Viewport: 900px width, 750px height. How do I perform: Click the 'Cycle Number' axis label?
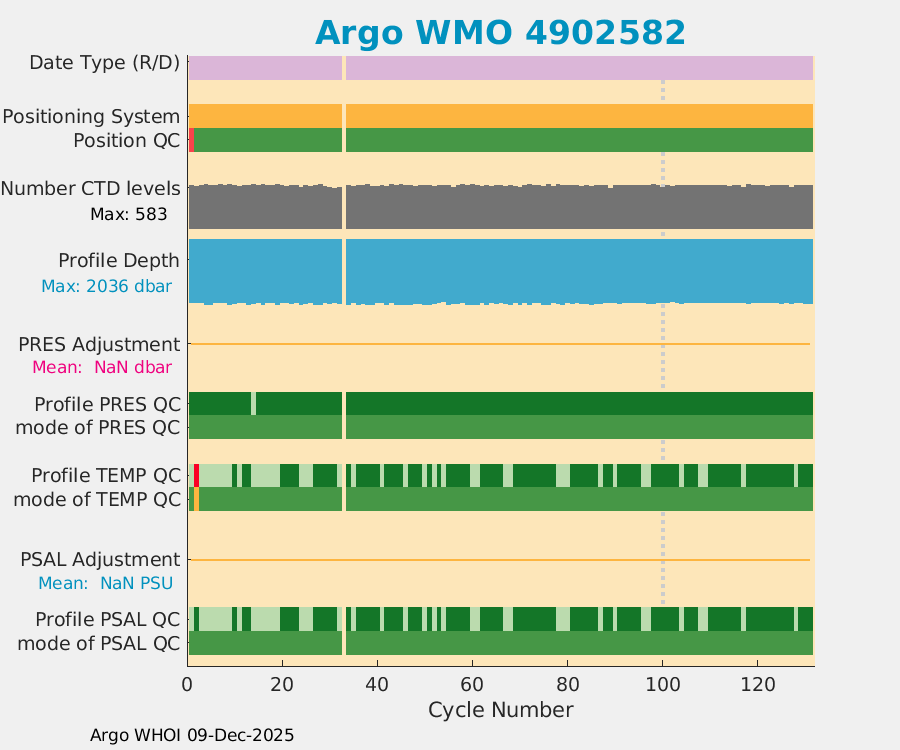[500, 710]
